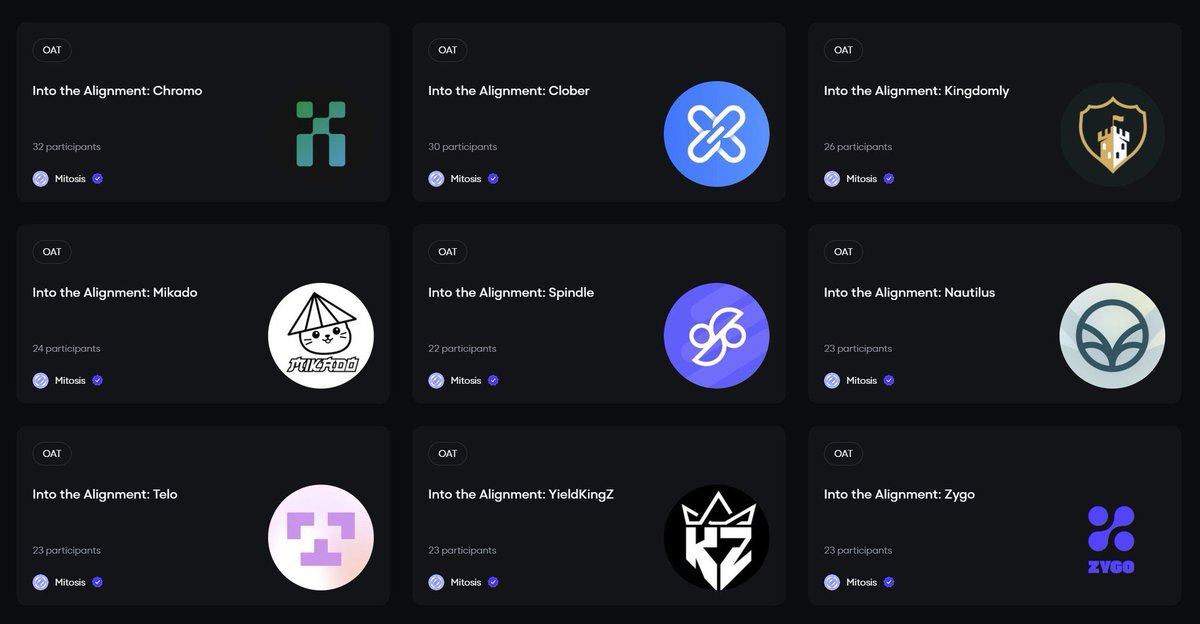Click the Mikado cat logo

click(x=321, y=336)
